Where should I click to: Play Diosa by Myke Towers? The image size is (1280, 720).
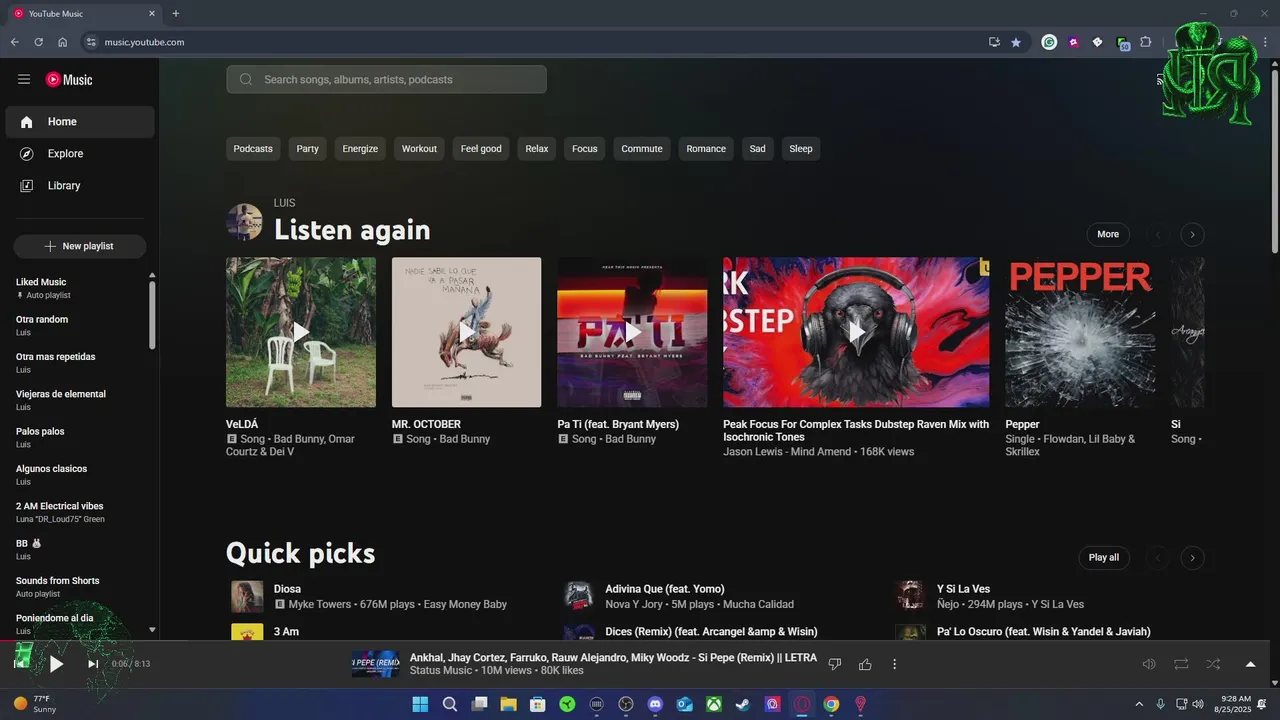247,597
